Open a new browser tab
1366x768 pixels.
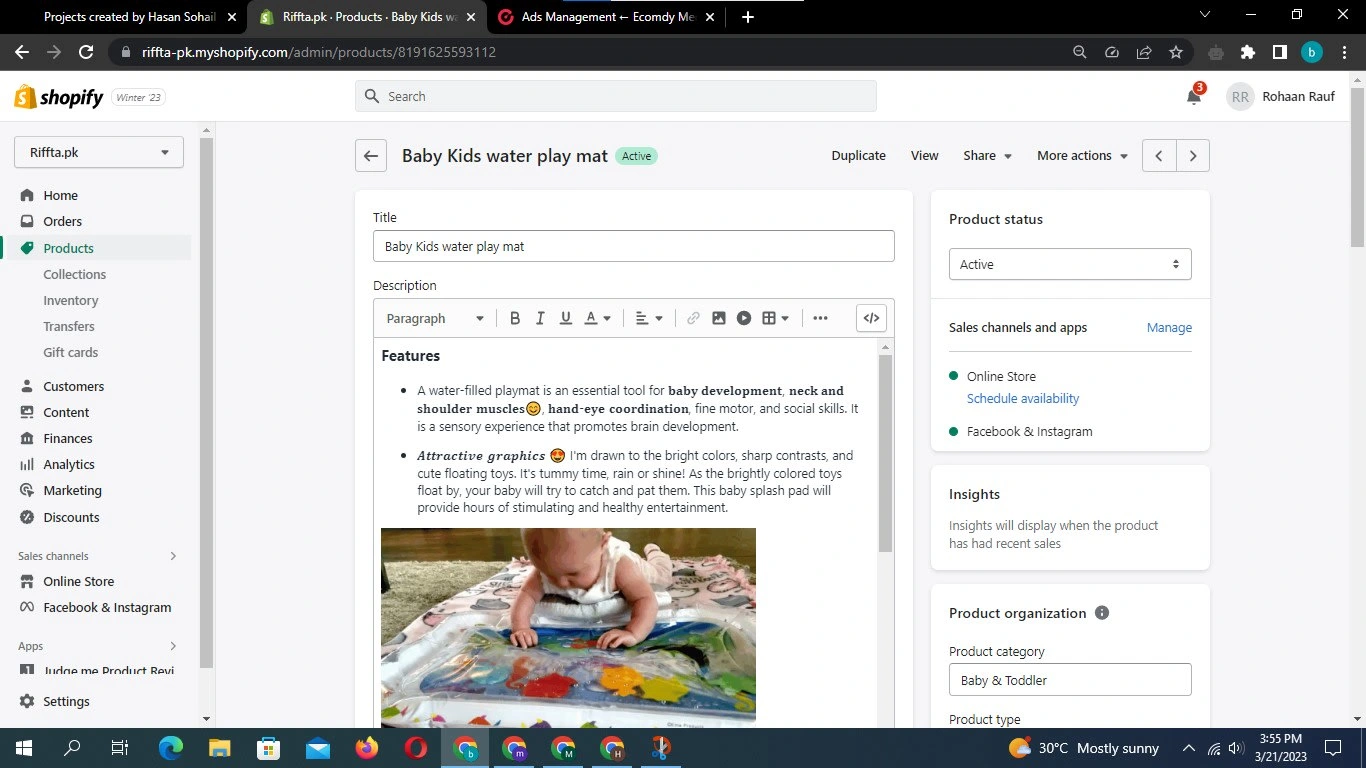click(748, 17)
